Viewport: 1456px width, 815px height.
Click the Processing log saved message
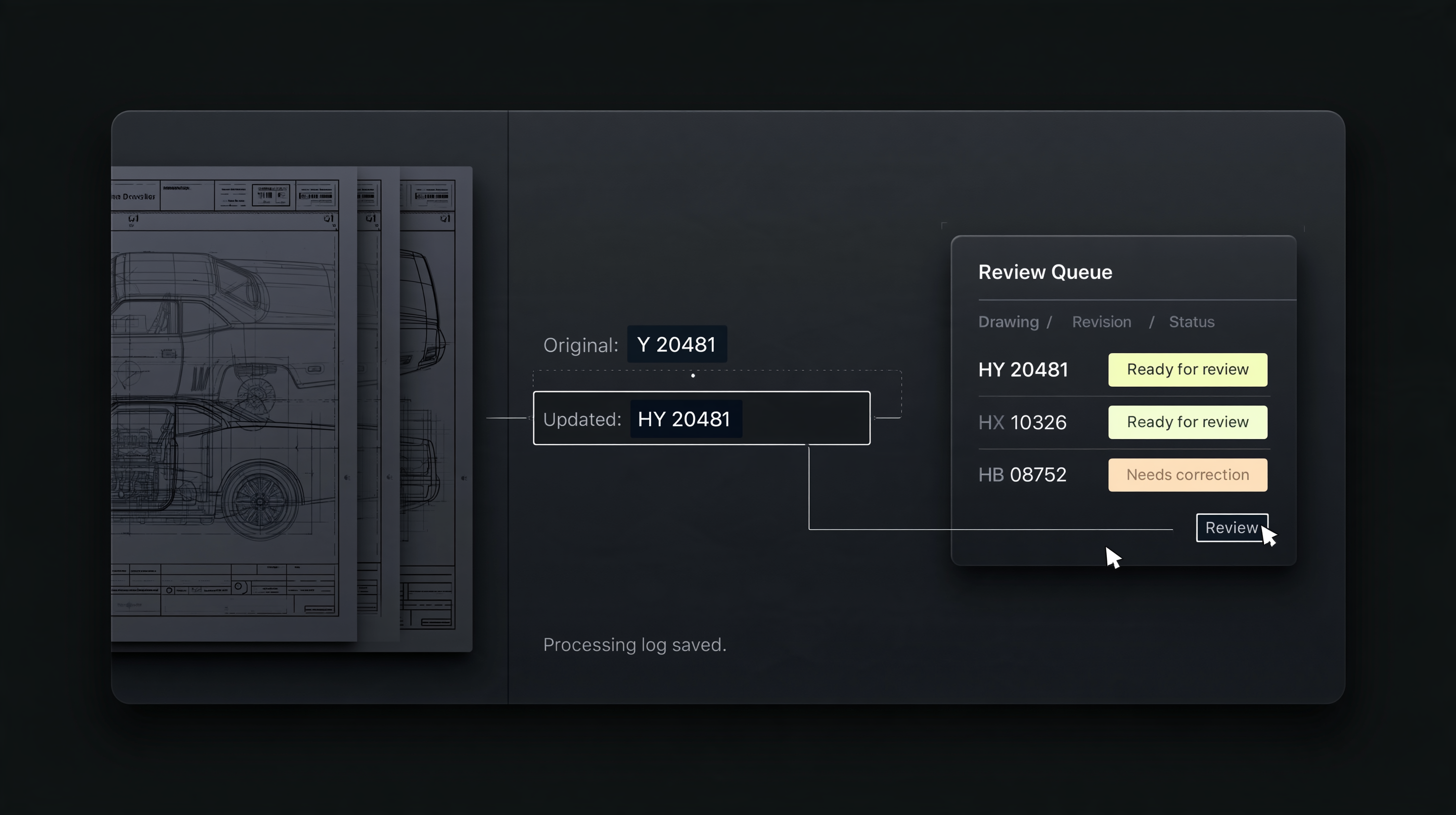tap(635, 644)
